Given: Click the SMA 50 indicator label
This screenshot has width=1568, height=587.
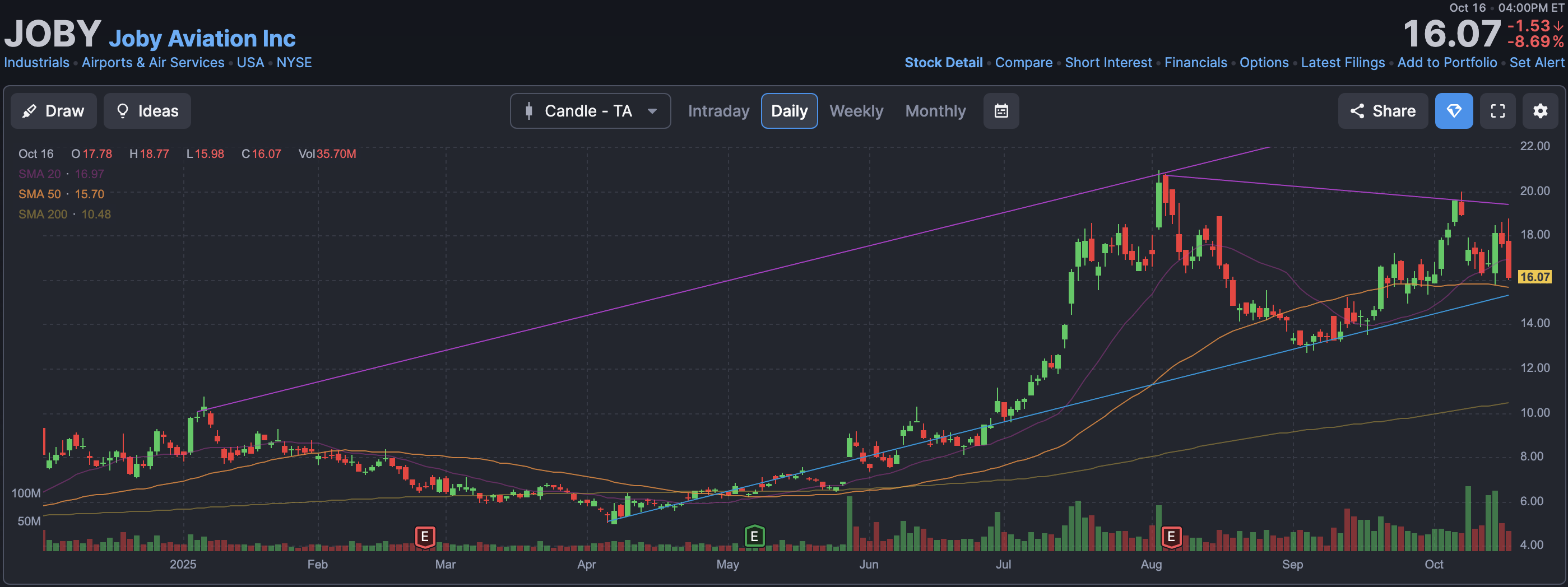Looking at the screenshot, I should click(40, 194).
